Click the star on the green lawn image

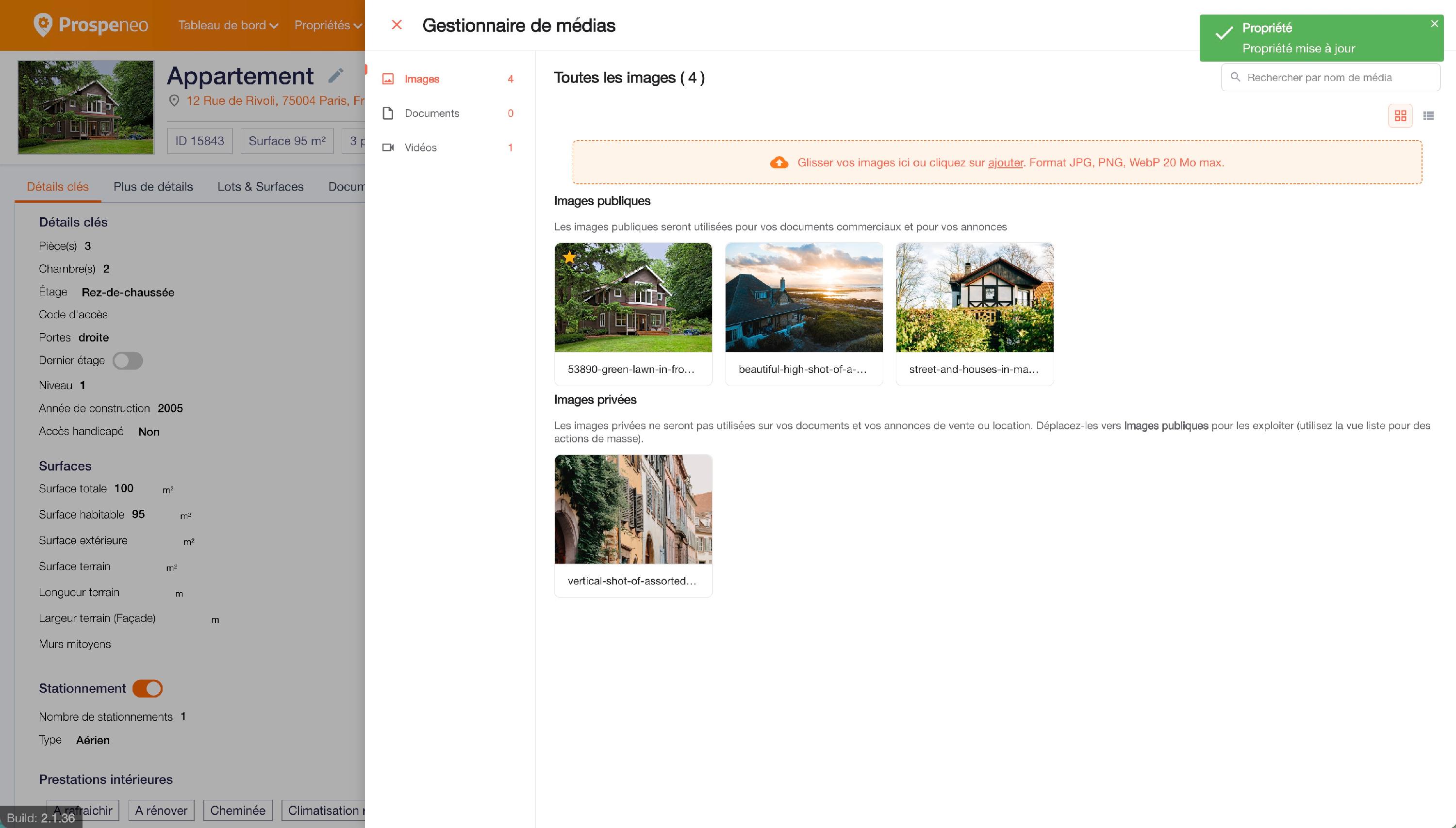coord(569,257)
